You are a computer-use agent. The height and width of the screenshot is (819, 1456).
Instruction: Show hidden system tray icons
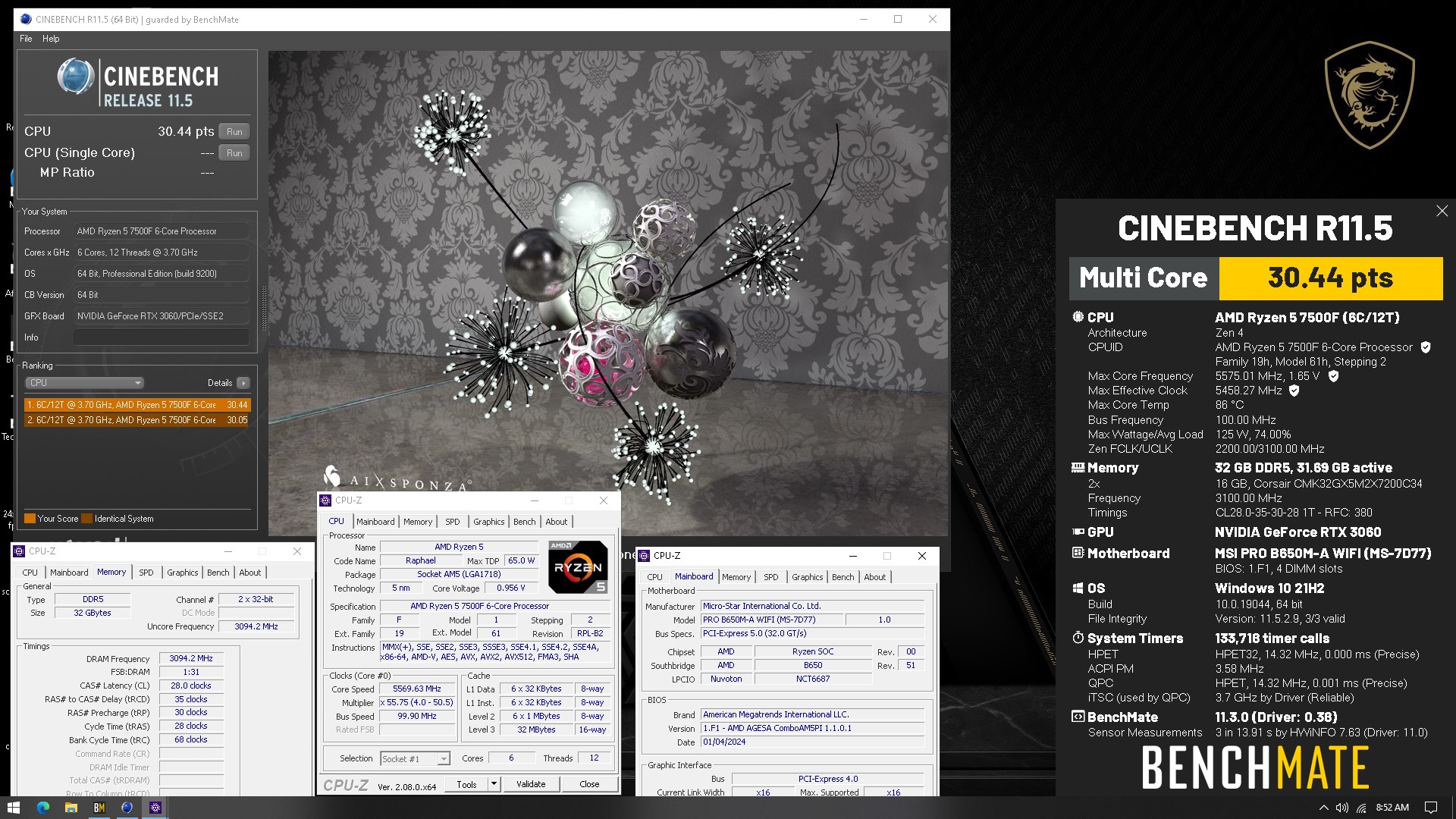[x=1324, y=808]
